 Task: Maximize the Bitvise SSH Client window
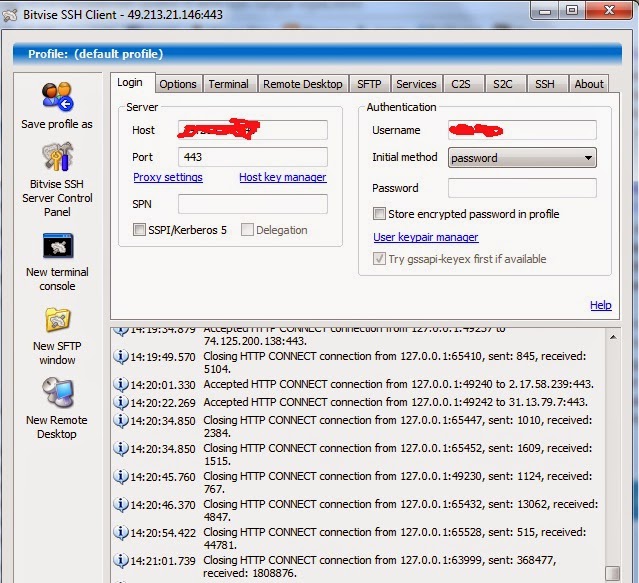coord(572,11)
